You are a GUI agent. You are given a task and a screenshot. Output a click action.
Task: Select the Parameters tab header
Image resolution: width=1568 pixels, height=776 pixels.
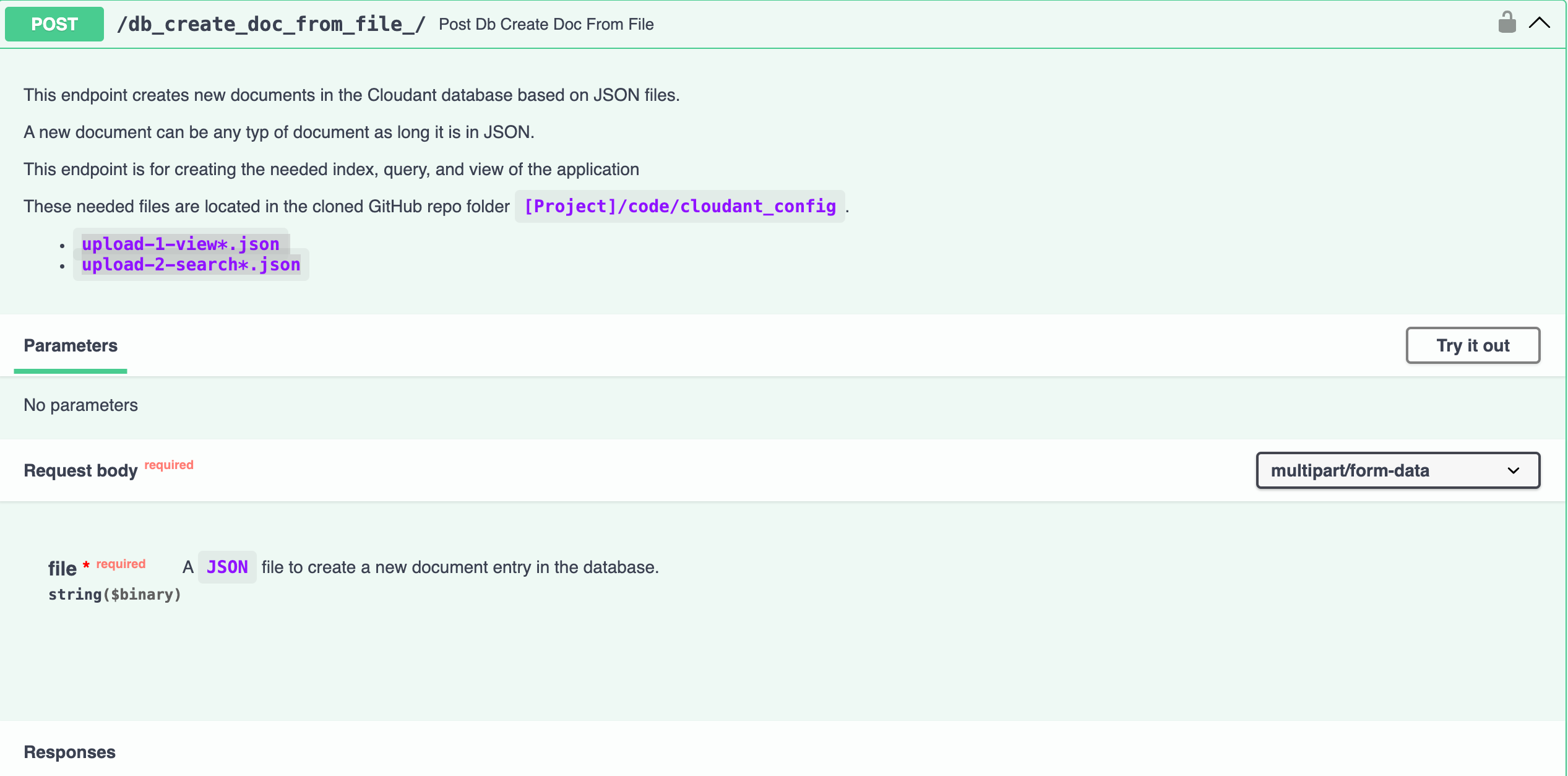[x=71, y=345]
